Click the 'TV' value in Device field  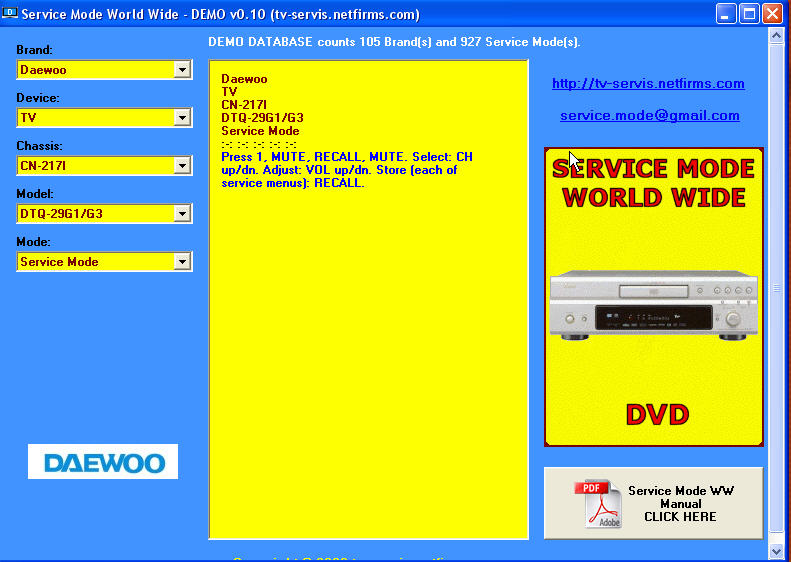click(28, 118)
